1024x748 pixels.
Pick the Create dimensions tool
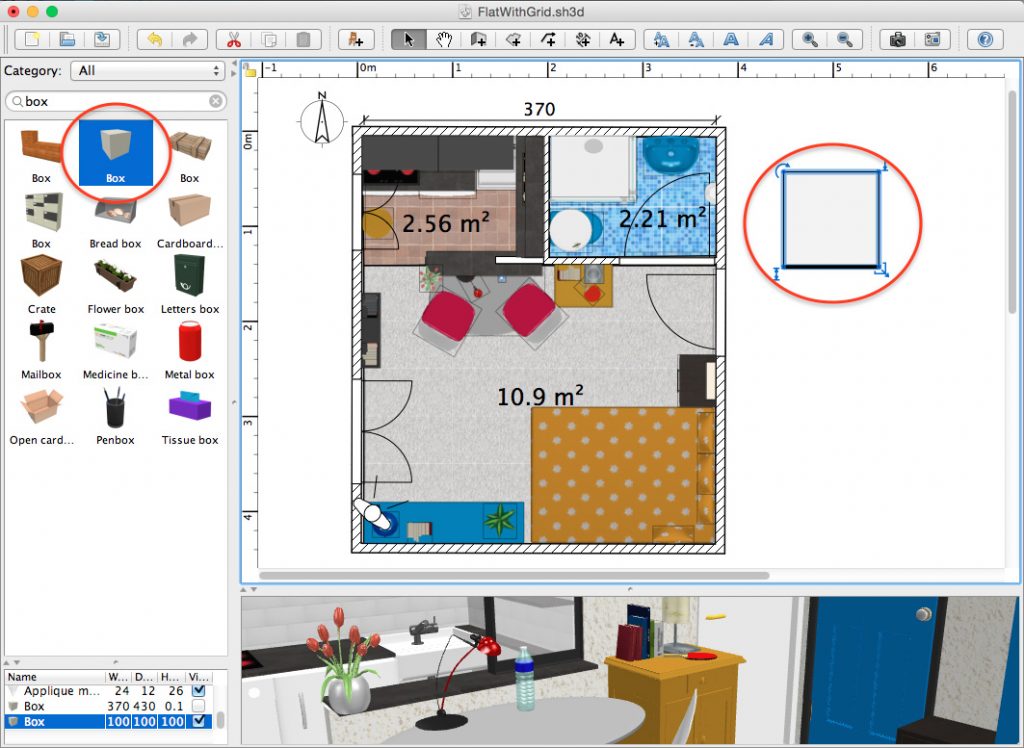pyautogui.click(x=583, y=39)
